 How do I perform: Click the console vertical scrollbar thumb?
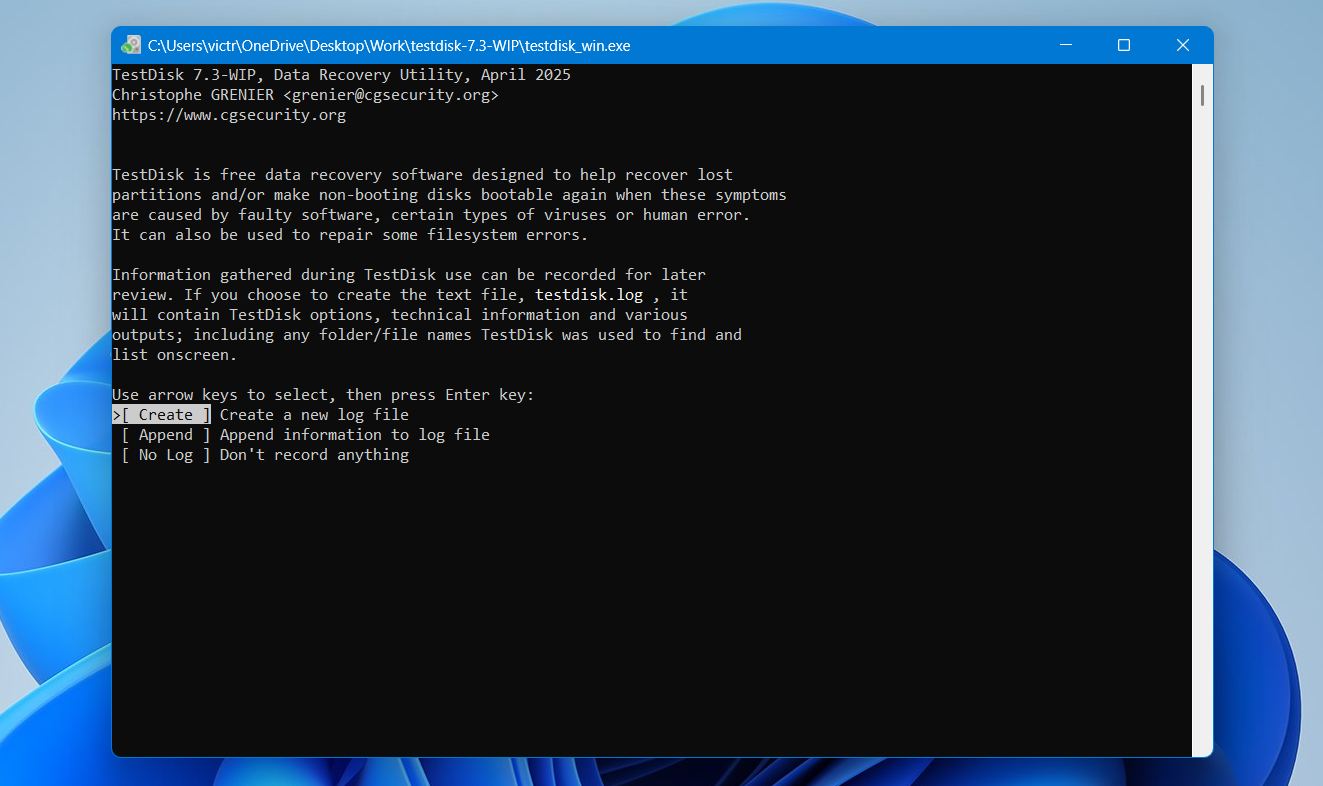(x=1202, y=96)
